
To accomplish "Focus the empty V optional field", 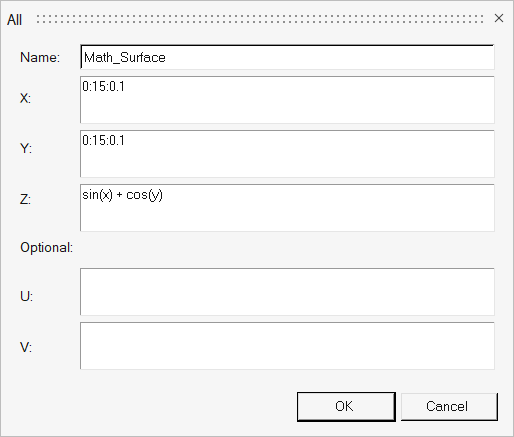I will point(287,346).
